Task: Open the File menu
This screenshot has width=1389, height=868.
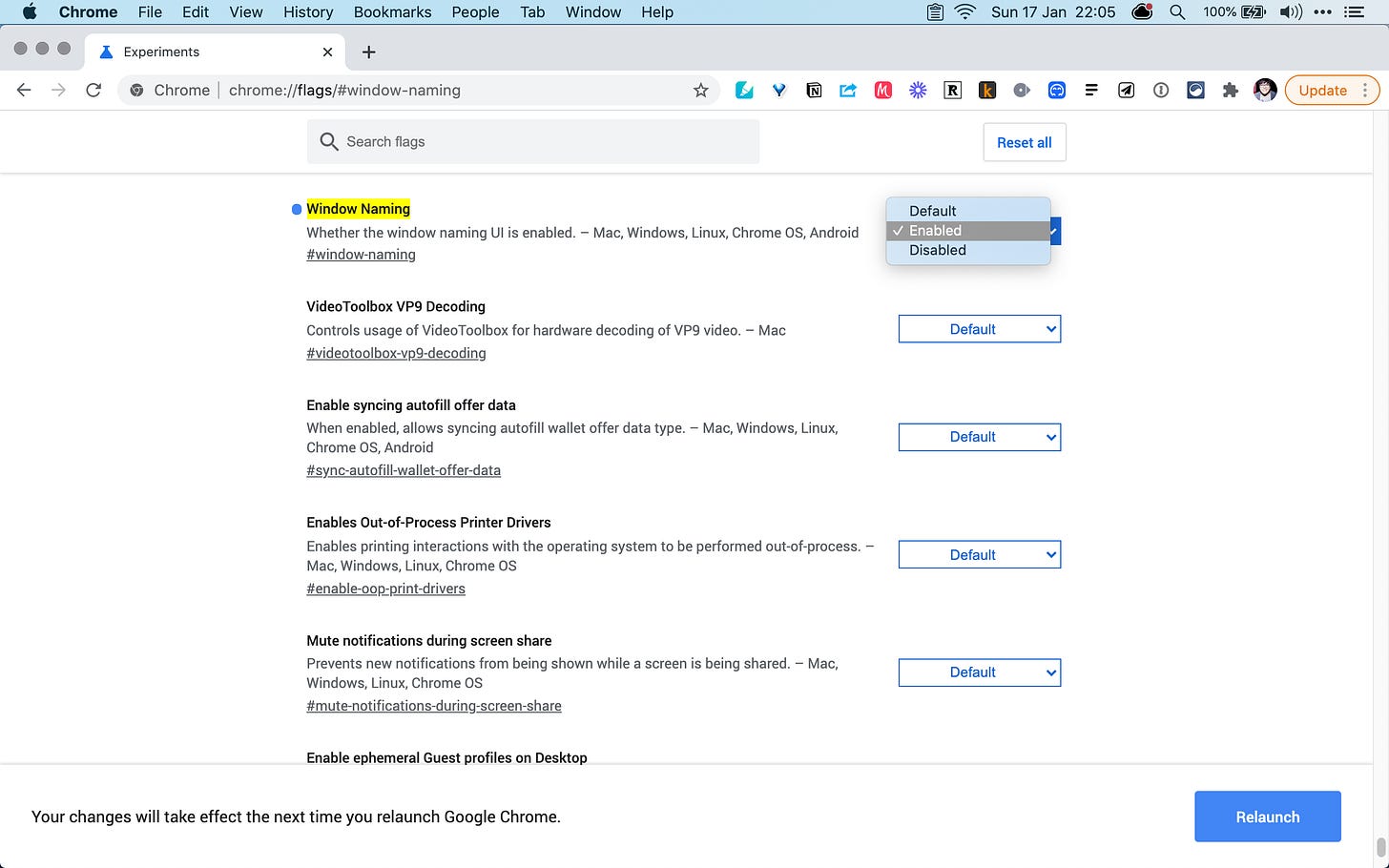Action: (150, 11)
